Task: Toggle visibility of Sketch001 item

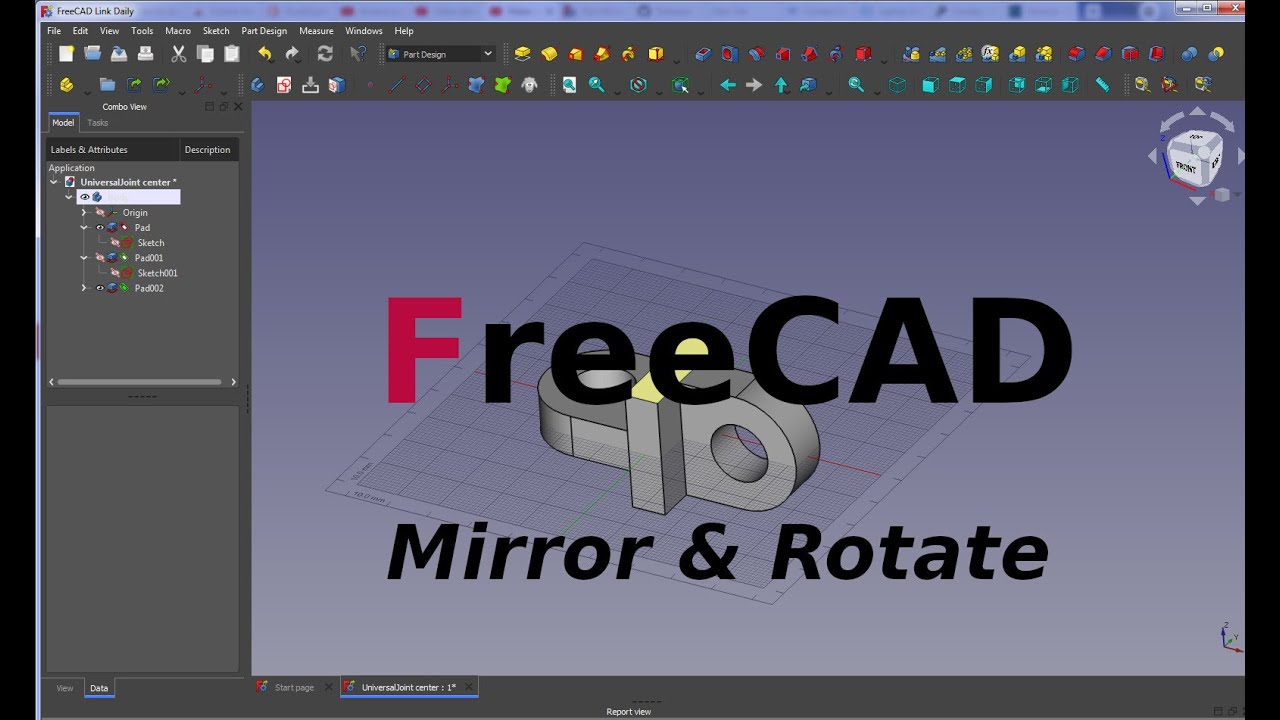Action: (115, 273)
